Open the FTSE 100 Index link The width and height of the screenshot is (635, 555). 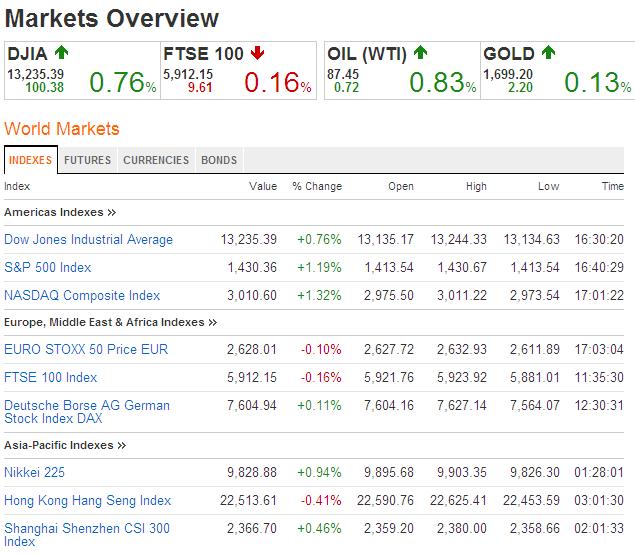coord(51,377)
